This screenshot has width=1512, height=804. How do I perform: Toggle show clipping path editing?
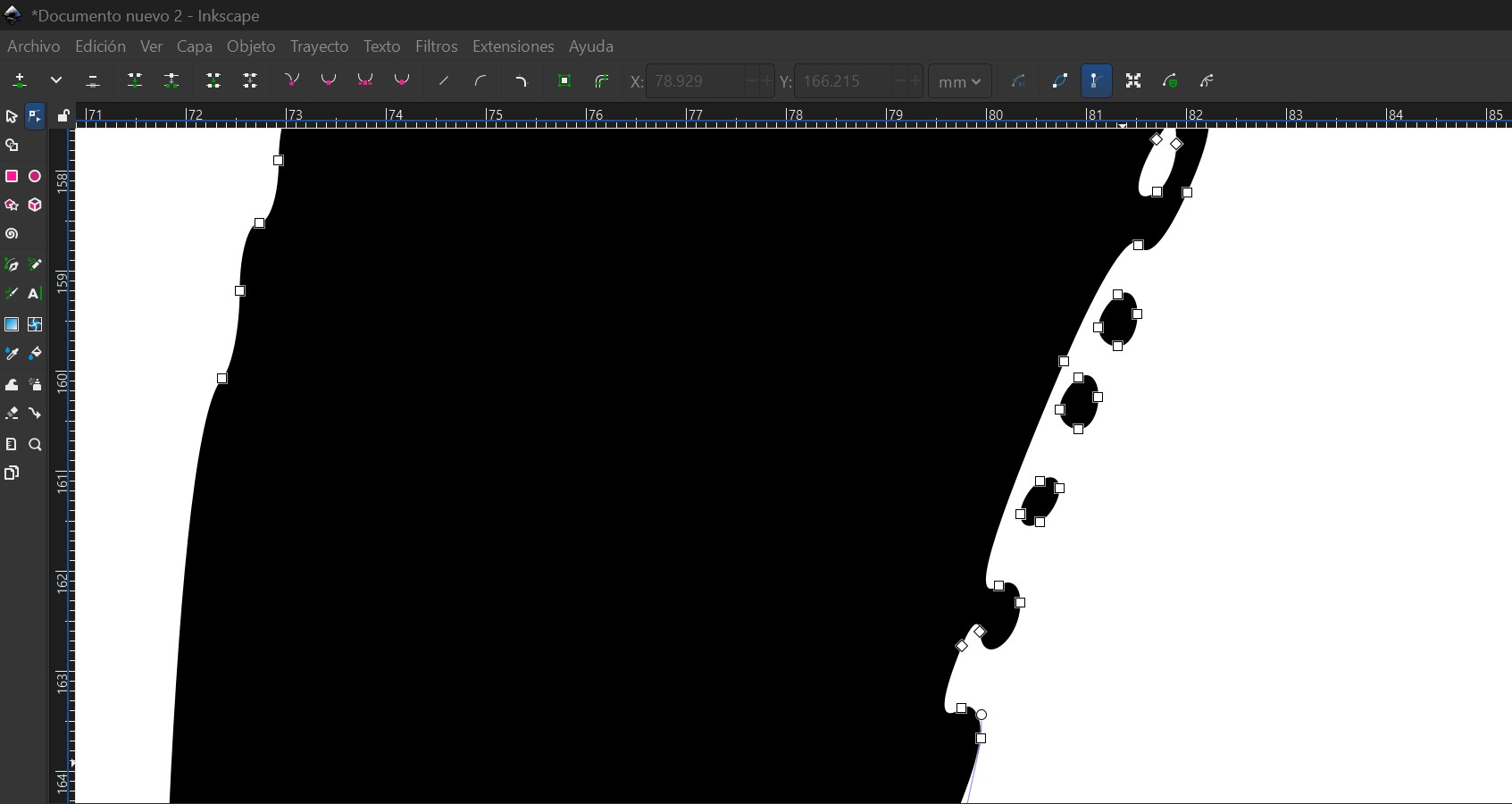click(1207, 81)
